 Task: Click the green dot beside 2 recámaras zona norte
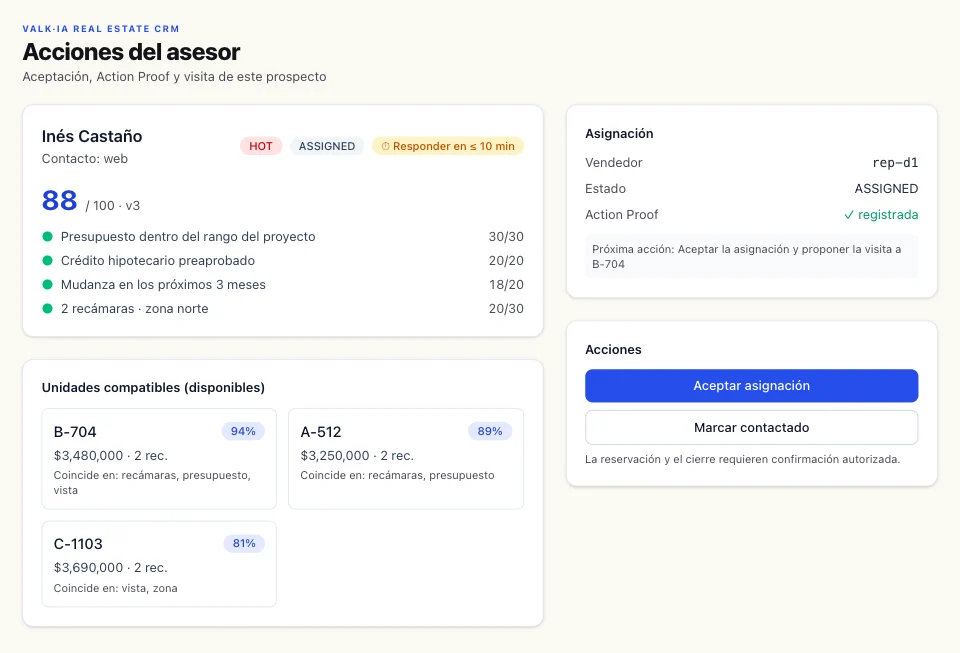[x=47, y=308]
